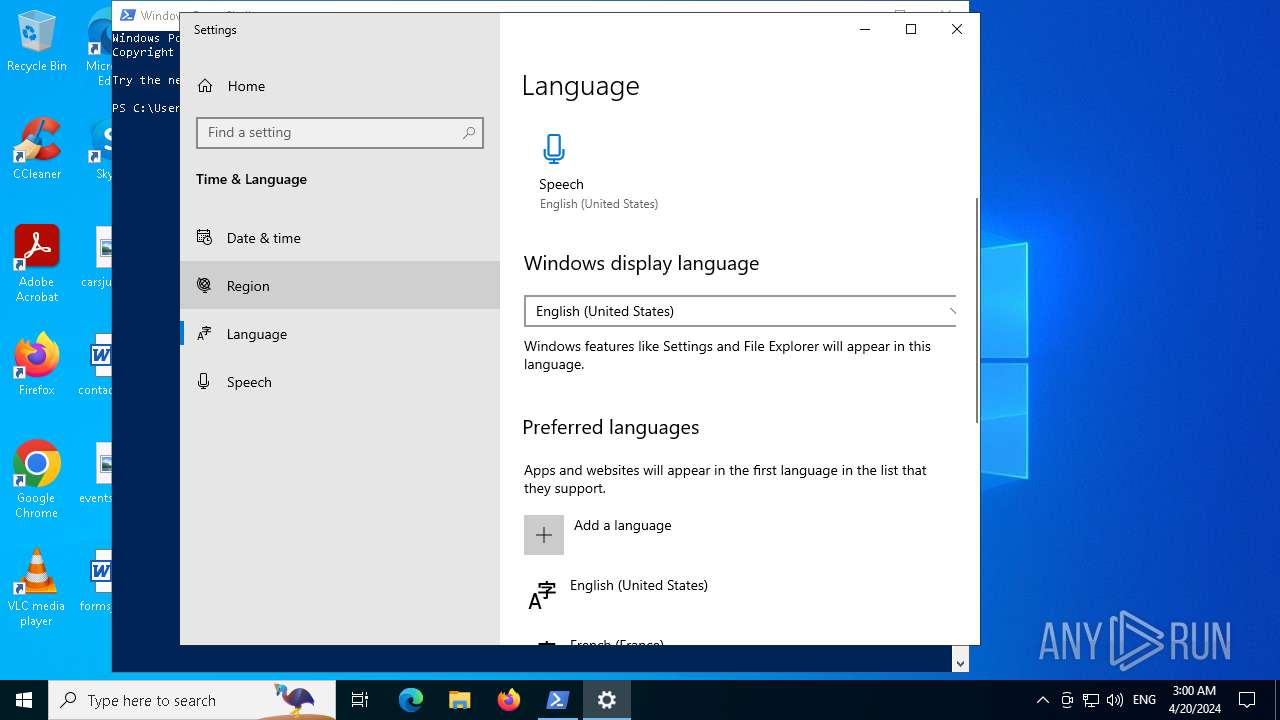This screenshot has height=720, width=1280.
Task: Launch Firefox from taskbar
Action: (509, 700)
